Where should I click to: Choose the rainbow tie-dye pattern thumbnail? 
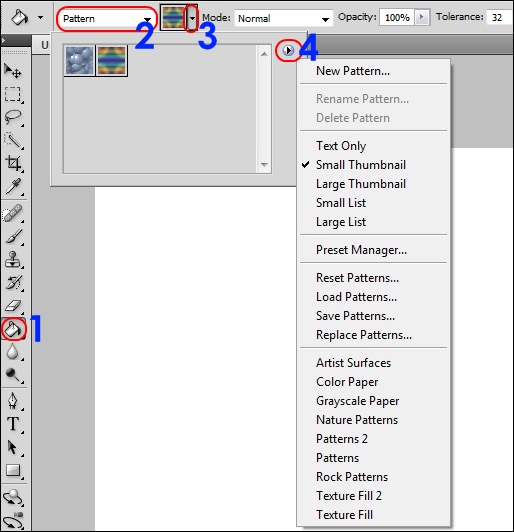coord(112,61)
